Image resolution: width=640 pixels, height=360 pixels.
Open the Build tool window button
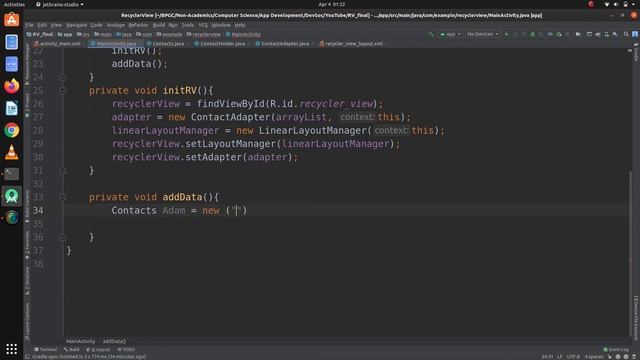point(72,349)
